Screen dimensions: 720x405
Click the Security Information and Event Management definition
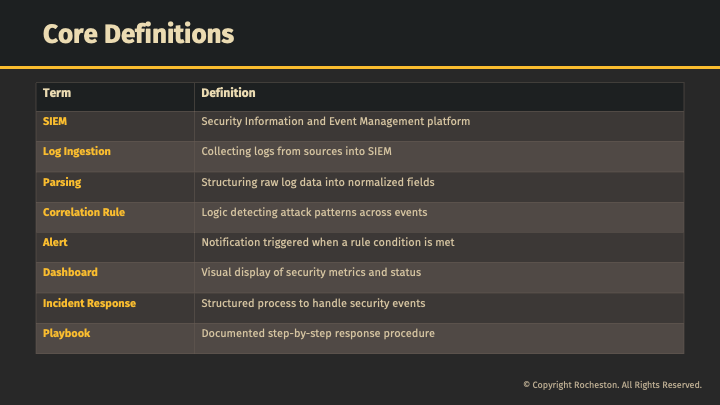(335, 122)
